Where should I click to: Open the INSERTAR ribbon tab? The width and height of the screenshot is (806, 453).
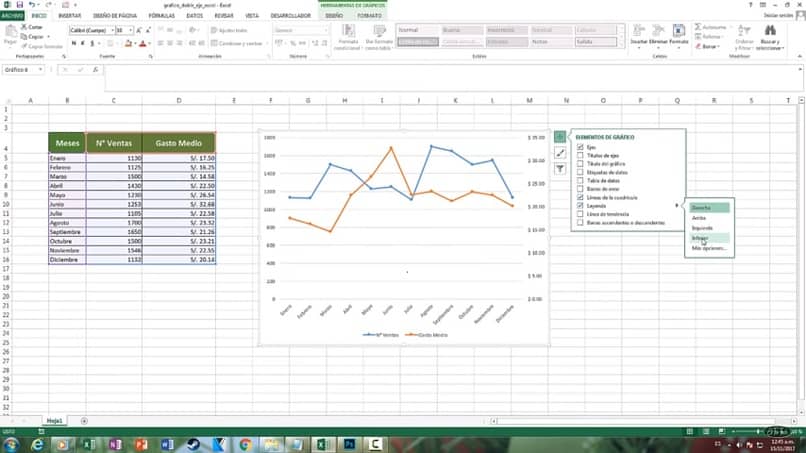click(69, 16)
